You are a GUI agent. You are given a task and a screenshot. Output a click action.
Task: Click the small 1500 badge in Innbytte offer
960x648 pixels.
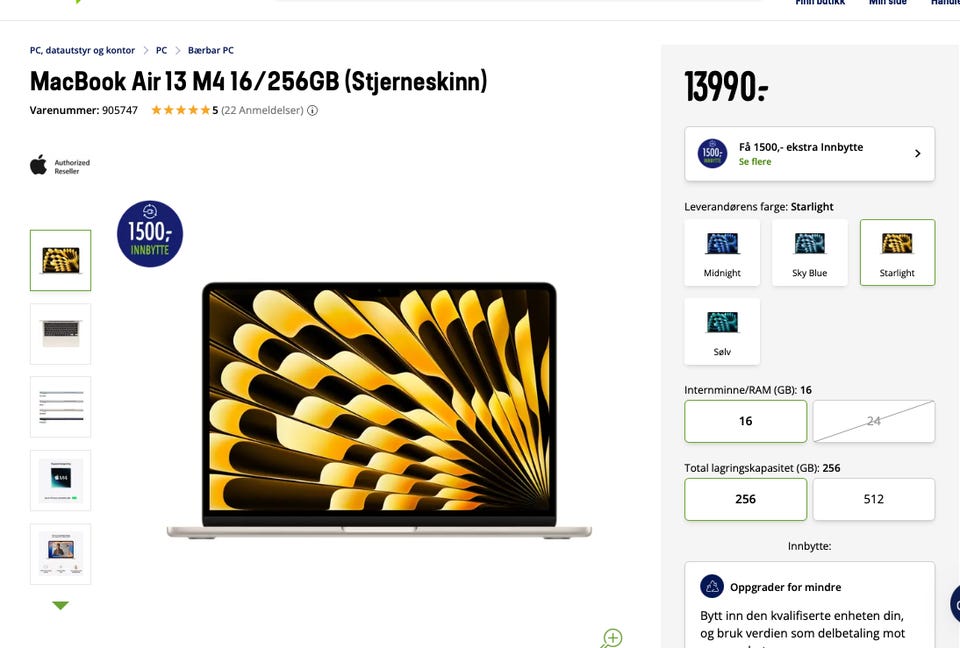(713, 153)
